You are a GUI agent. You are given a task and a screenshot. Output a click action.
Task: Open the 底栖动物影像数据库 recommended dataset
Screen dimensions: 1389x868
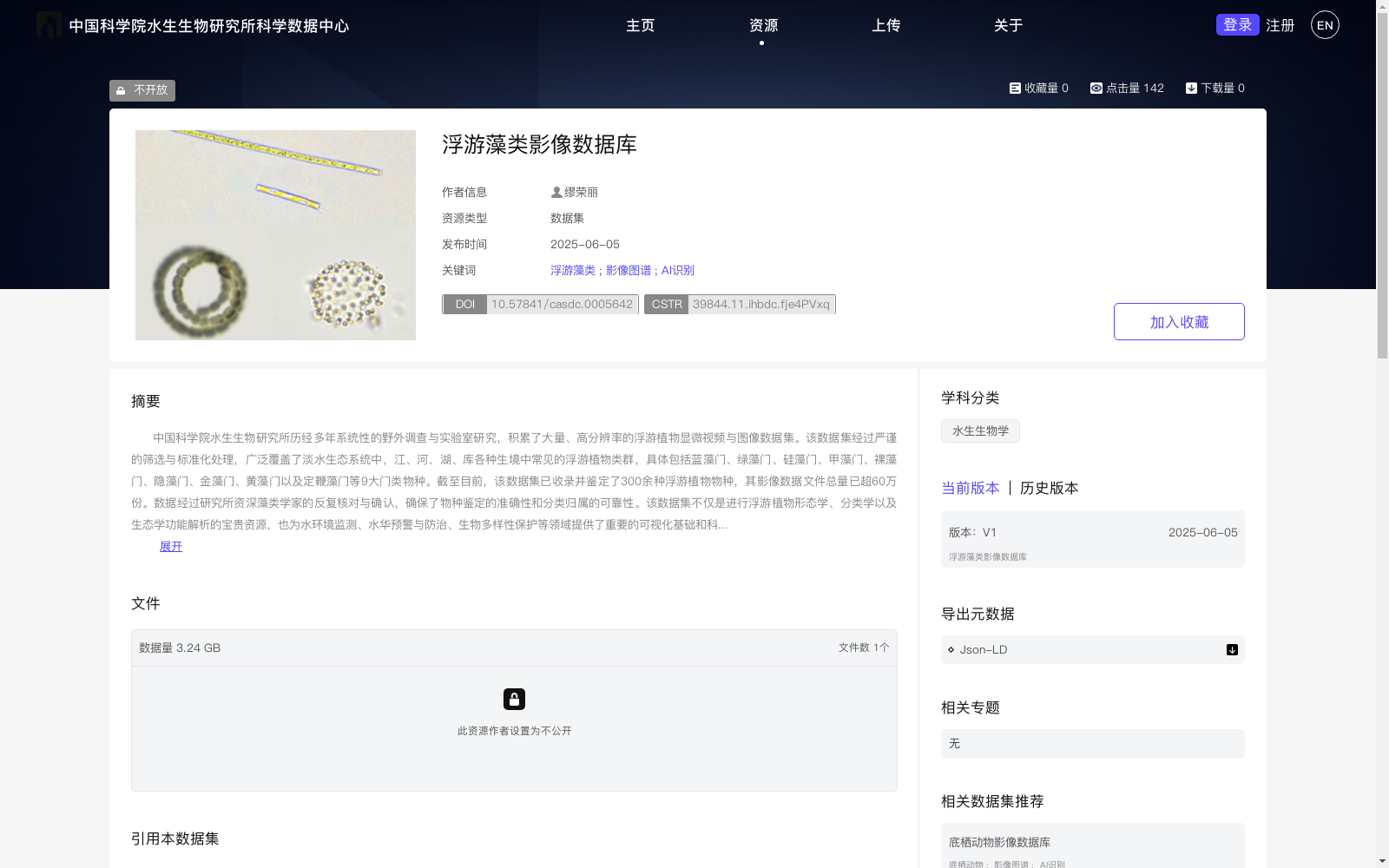pyautogui.click(x=1000, y=842)
